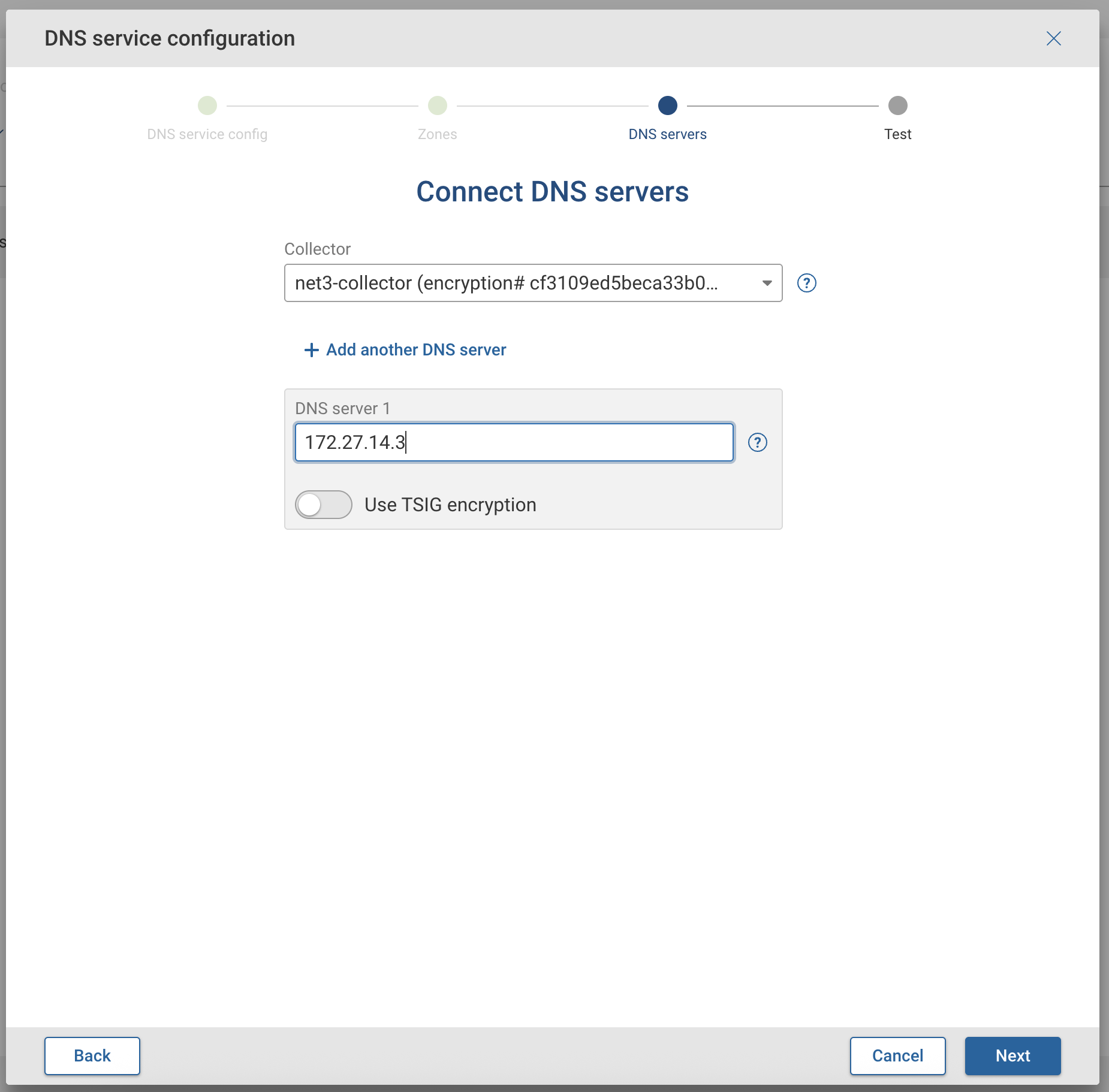Click the Back button
Screen dimensions: 1109x1092
tap(92, 1055)
